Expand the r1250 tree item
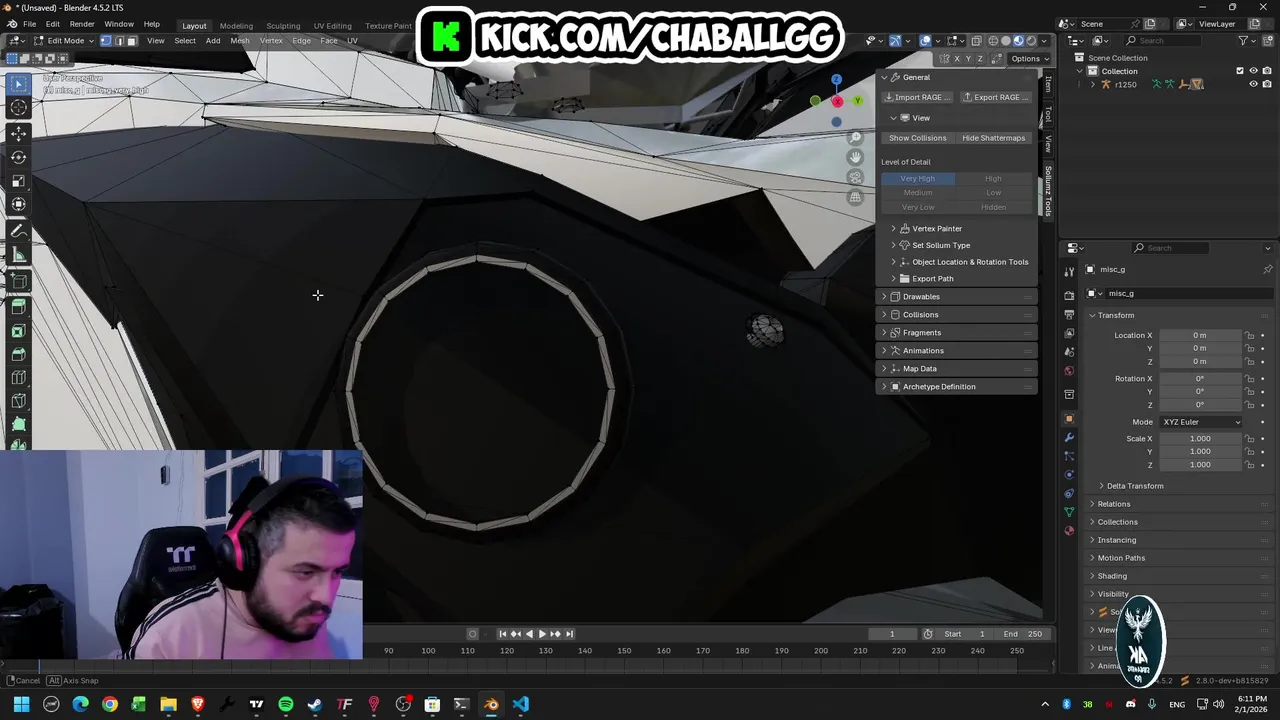This screenshot has height=720, width=1280. [x=1092, y=85]
